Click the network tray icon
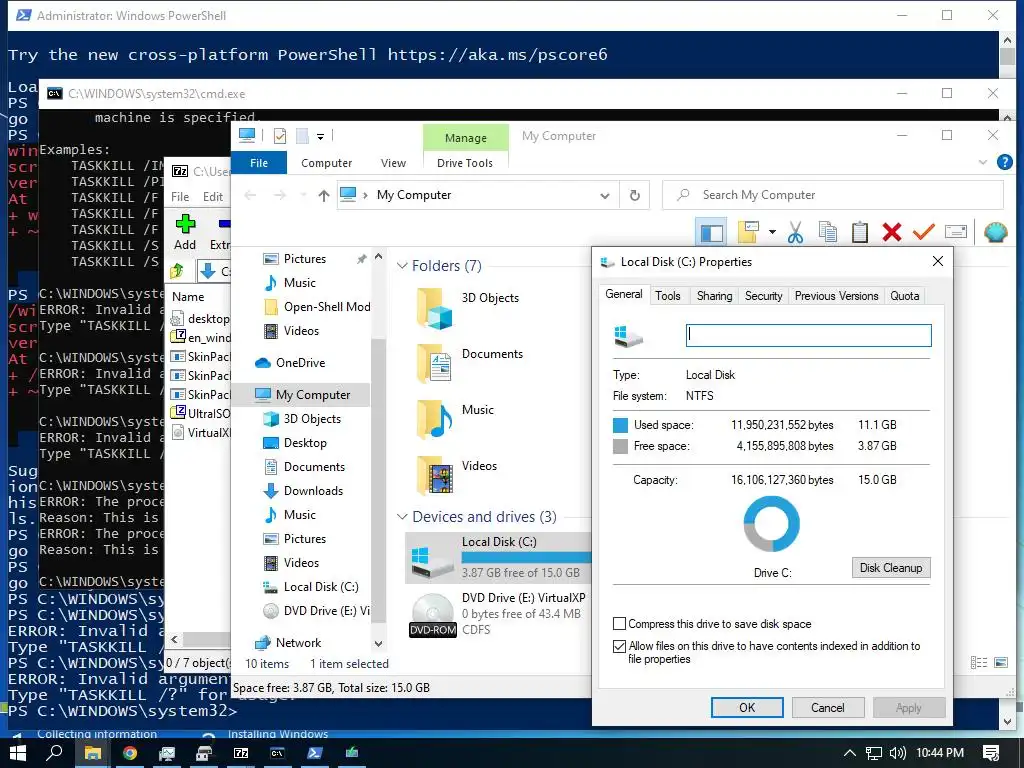The image size is (1024, 768). click(874, 753)
